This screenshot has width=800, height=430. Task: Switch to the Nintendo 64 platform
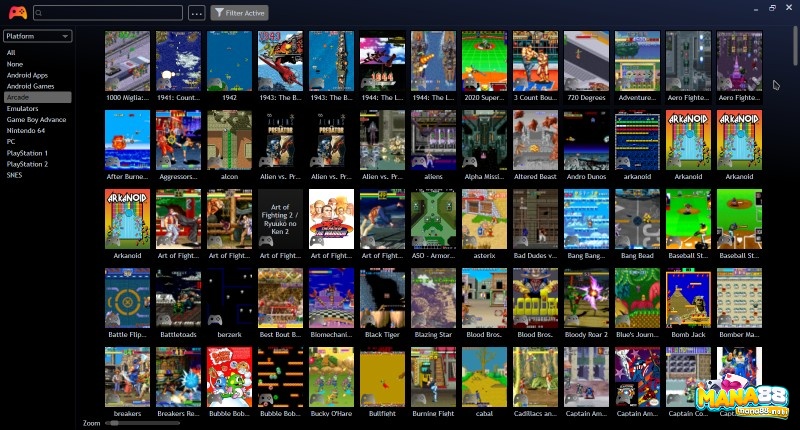coord(26,130)
